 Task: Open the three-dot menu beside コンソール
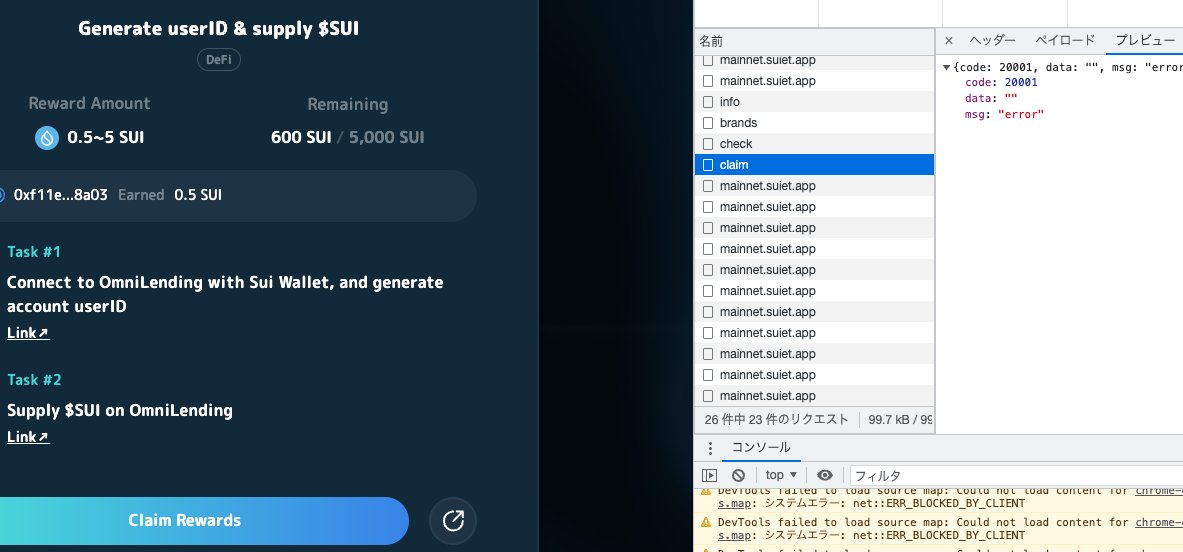(x=710, y=448)
